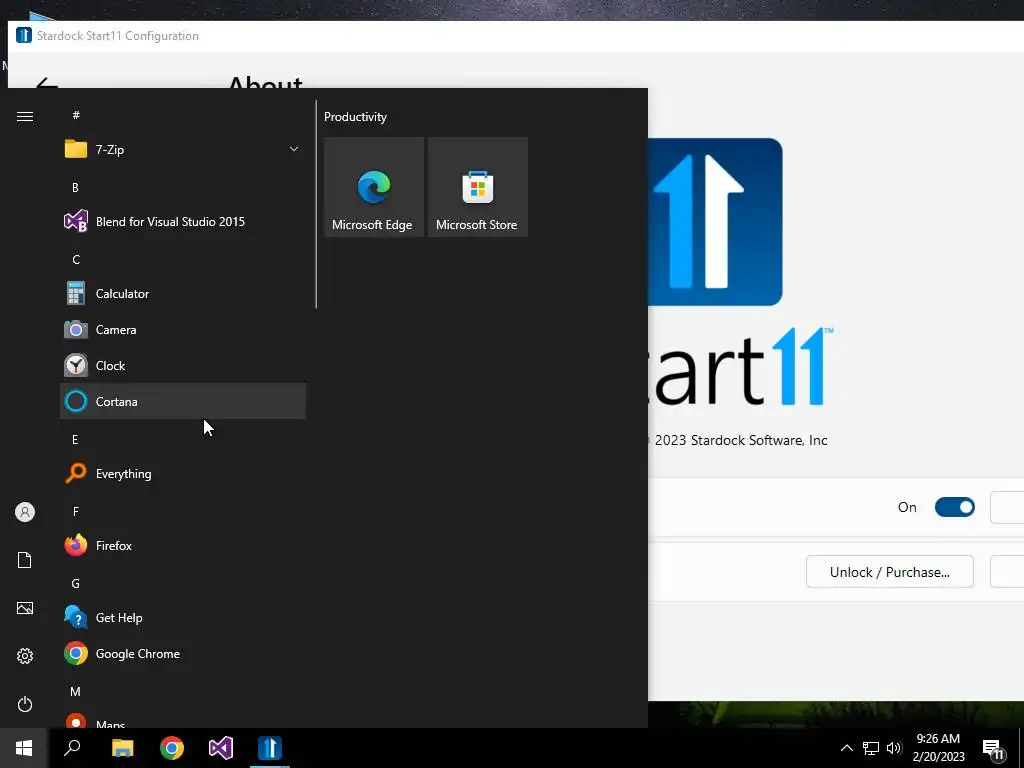Click the Unlock / Purchase... button
The height and width of the screenshot is (768, 1024).
click(889, 572)
